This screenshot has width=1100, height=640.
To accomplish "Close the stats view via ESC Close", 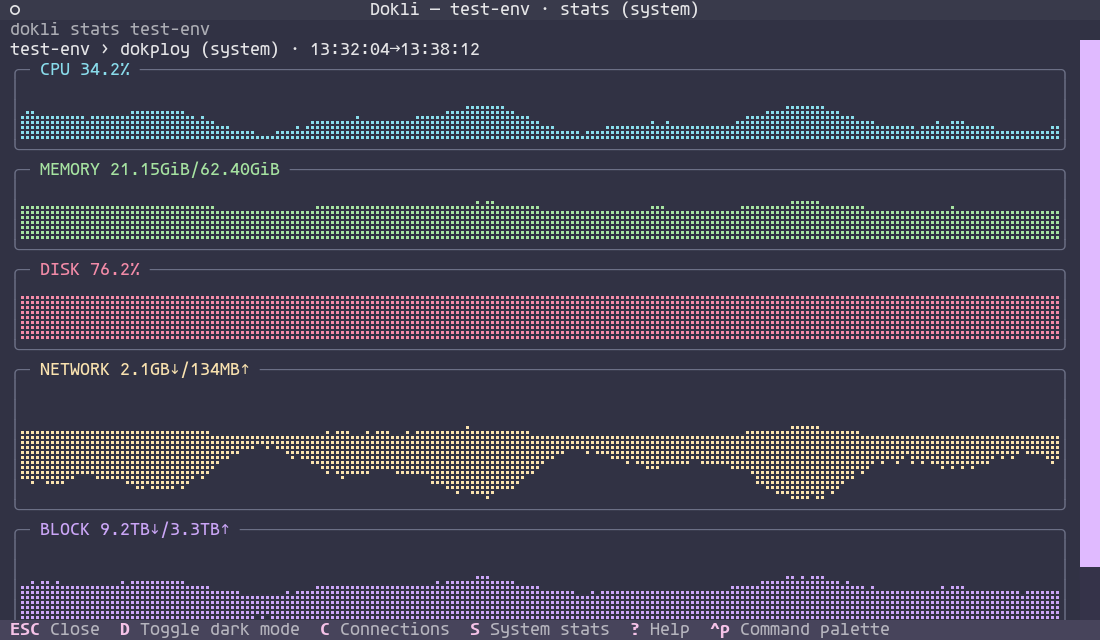I will tap(55, 629).
